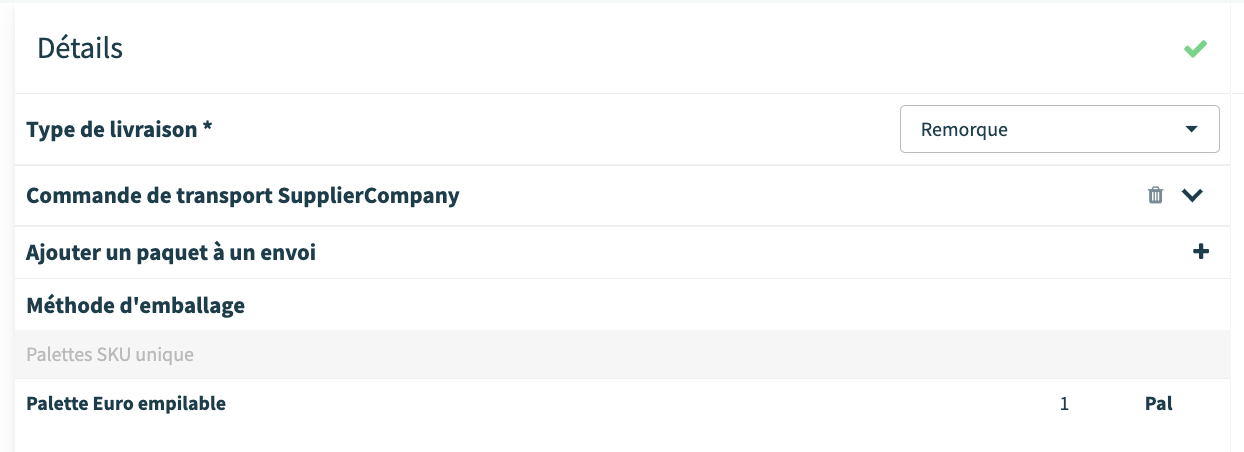Click the green checkmark in Détails header
Screen dimensions: 1244x452
coord(1195,48)
